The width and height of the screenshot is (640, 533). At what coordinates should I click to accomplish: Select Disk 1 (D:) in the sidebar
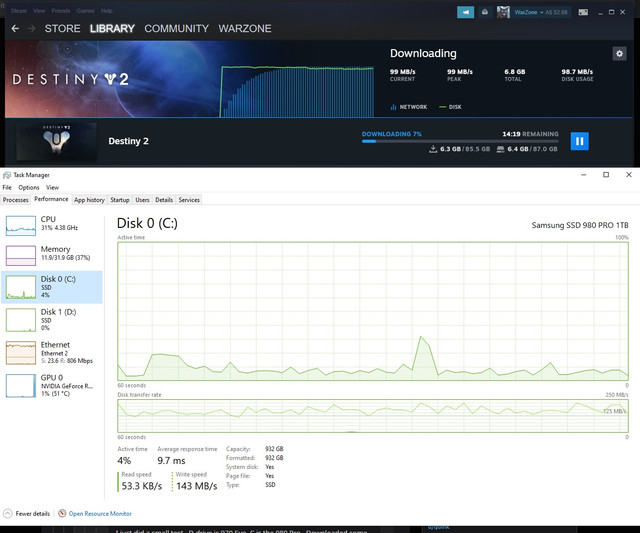coord(52,320)
